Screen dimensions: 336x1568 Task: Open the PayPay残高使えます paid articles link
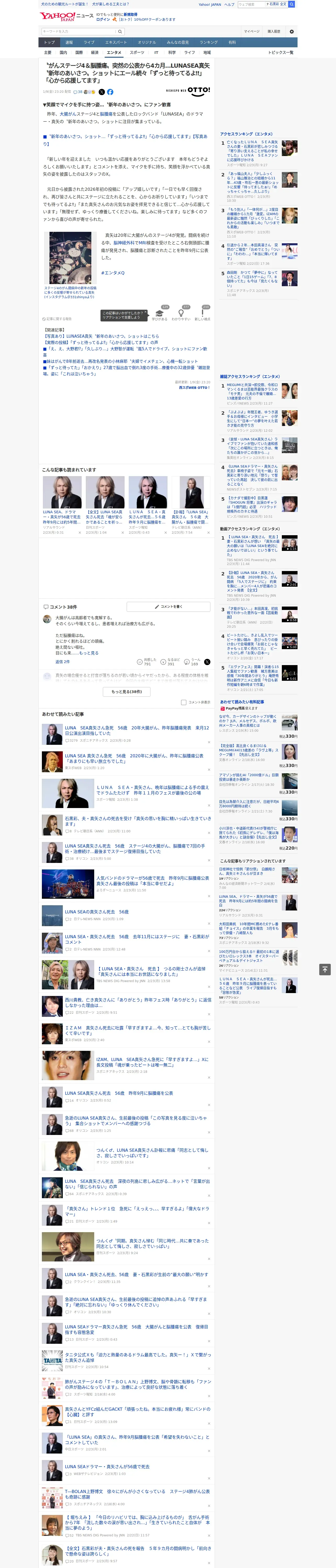tap(238, 708)
